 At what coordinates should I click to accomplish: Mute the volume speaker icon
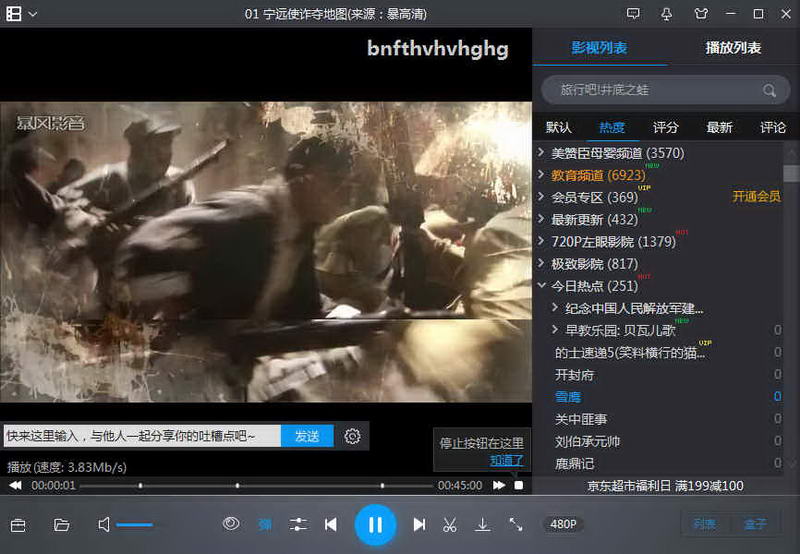[104, 524]
